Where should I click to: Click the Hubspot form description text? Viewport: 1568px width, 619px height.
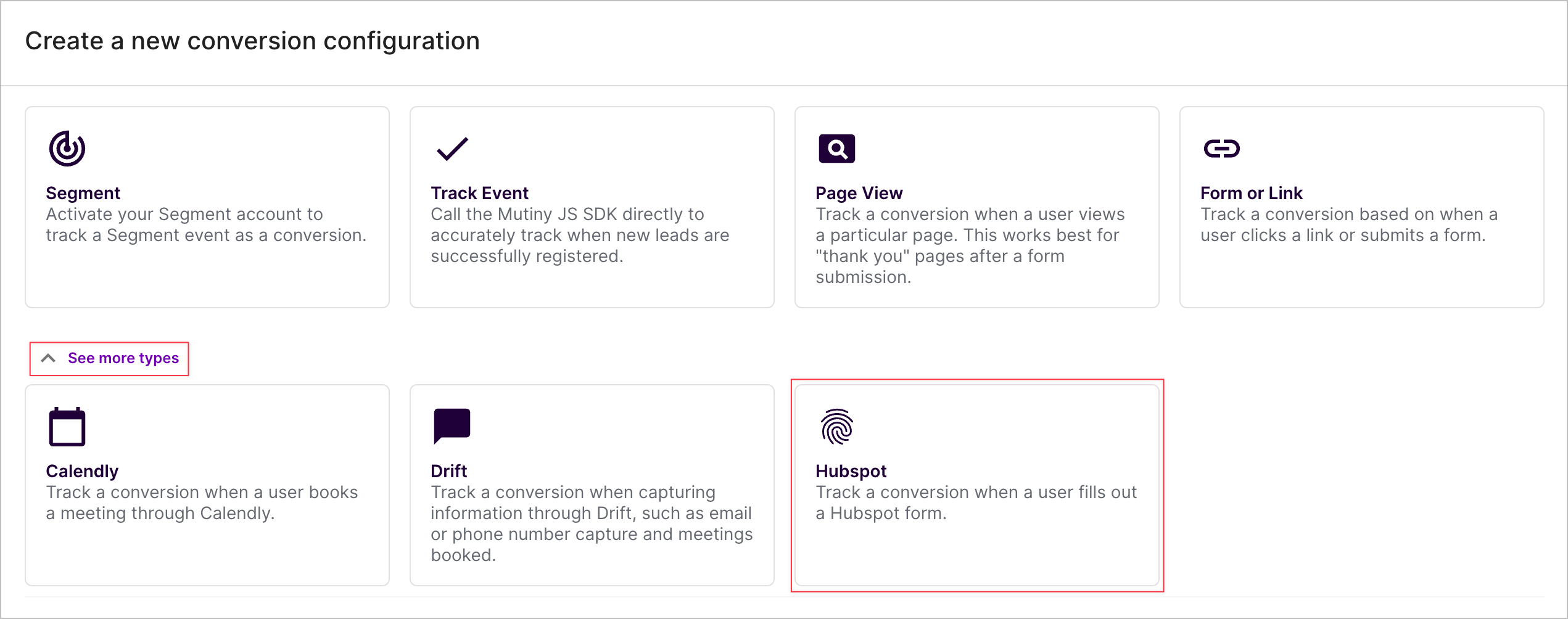pyautogui.click(x=975, y=502)
